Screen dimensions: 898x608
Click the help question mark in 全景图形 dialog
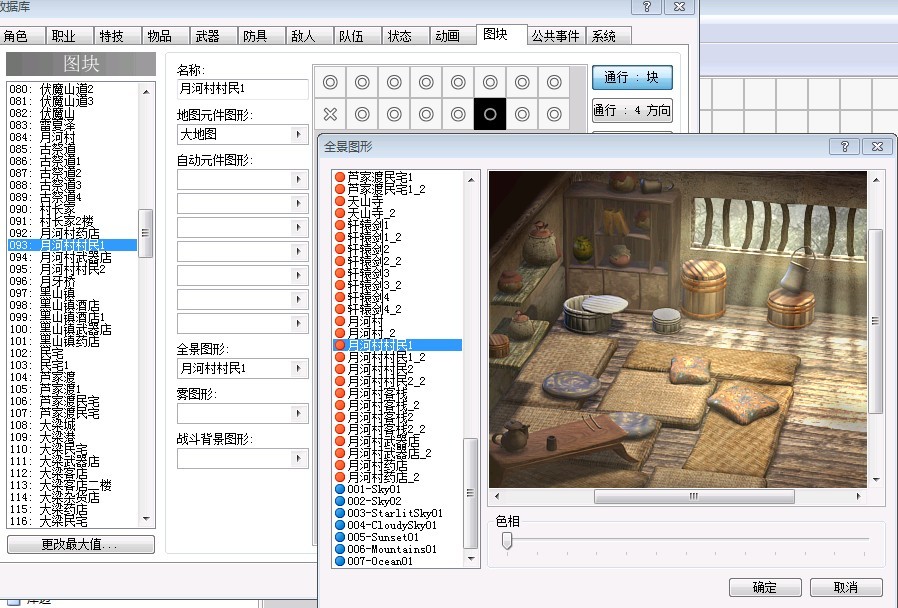tap(844, 147)
